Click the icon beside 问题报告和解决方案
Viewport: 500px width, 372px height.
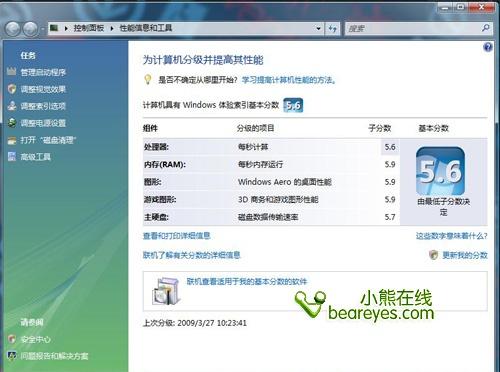click(x=12, y=356)
